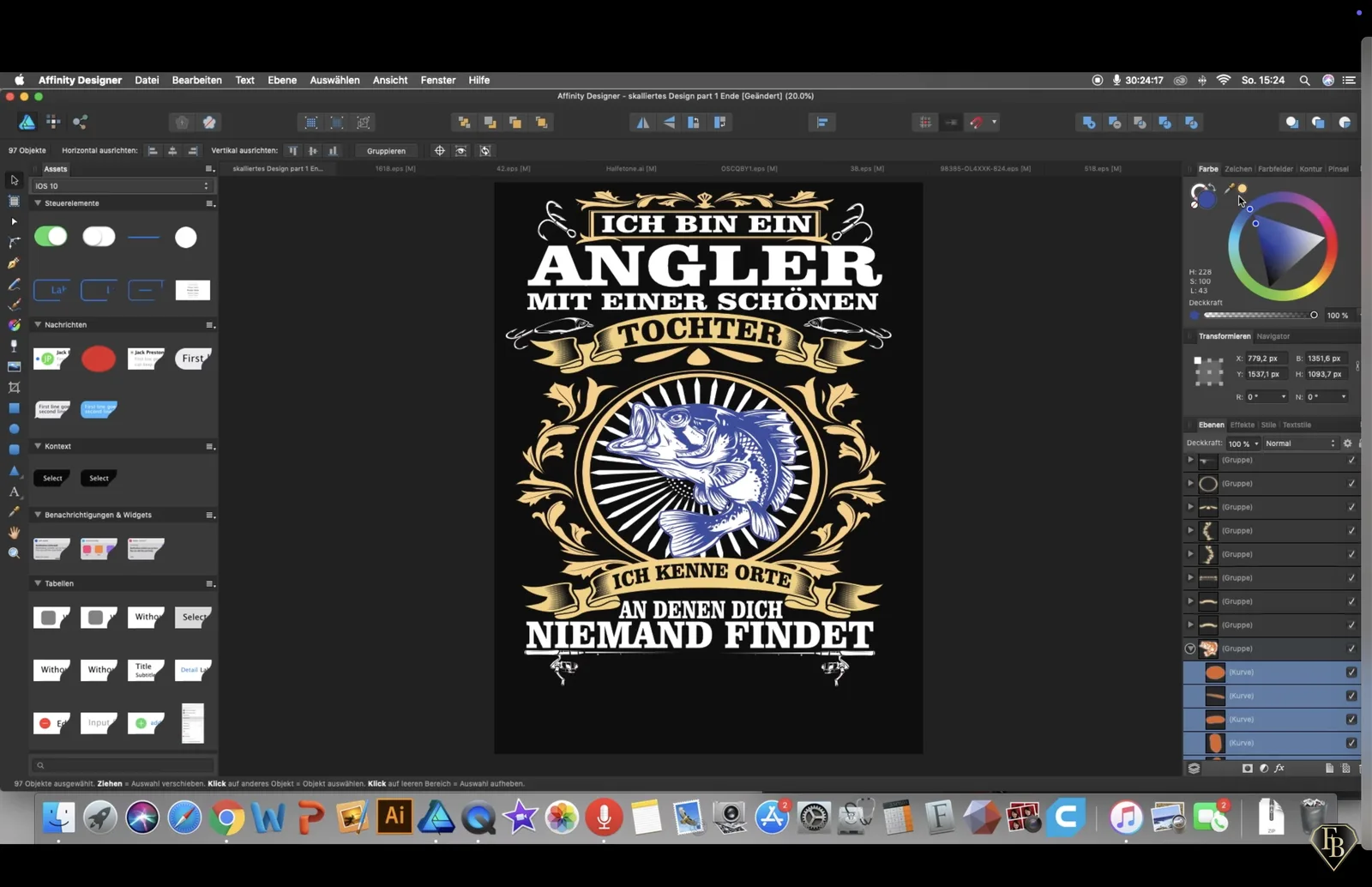Select the Hand view tool
This screenshot has width=1372, height=887.
click(x=14, y=533)
